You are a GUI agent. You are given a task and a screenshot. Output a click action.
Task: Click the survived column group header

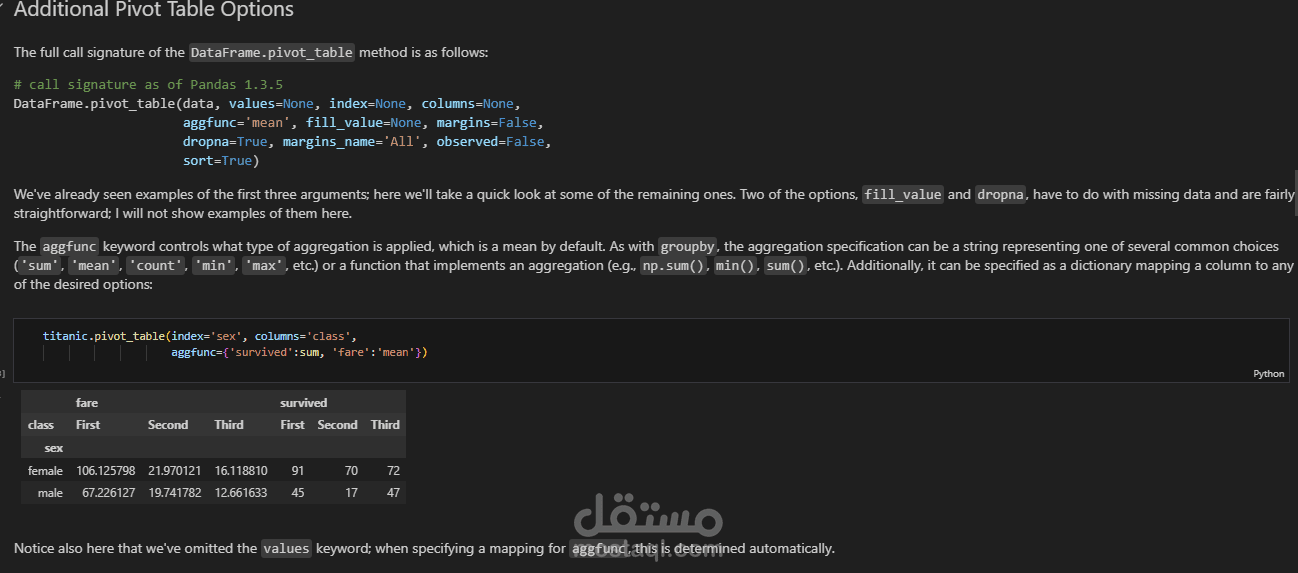point(304,403)
